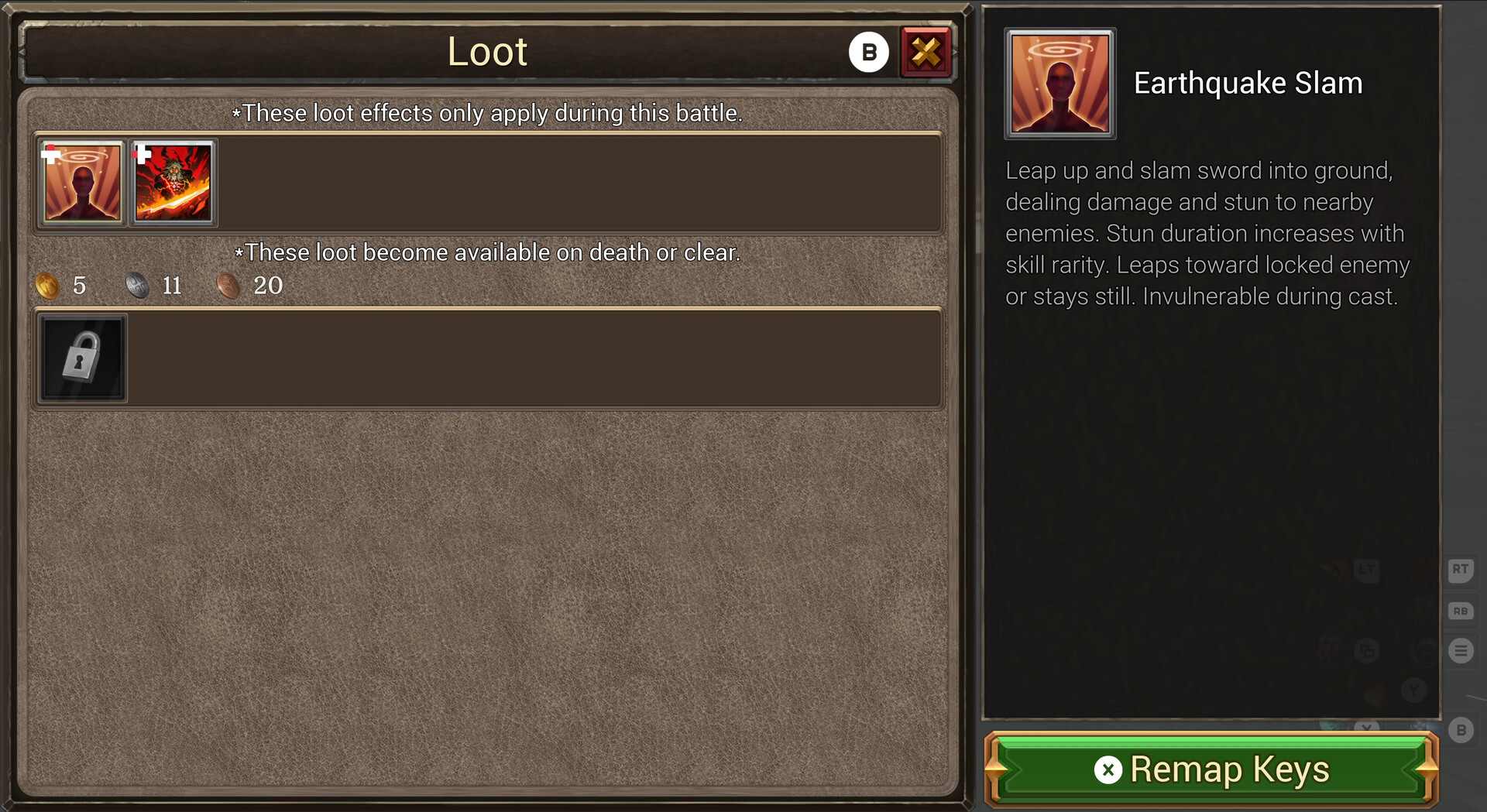The height and width of the screenshot is (812, 1487).
Task: Click the copper coin currency icon
Action: click(x=228, y=286)
